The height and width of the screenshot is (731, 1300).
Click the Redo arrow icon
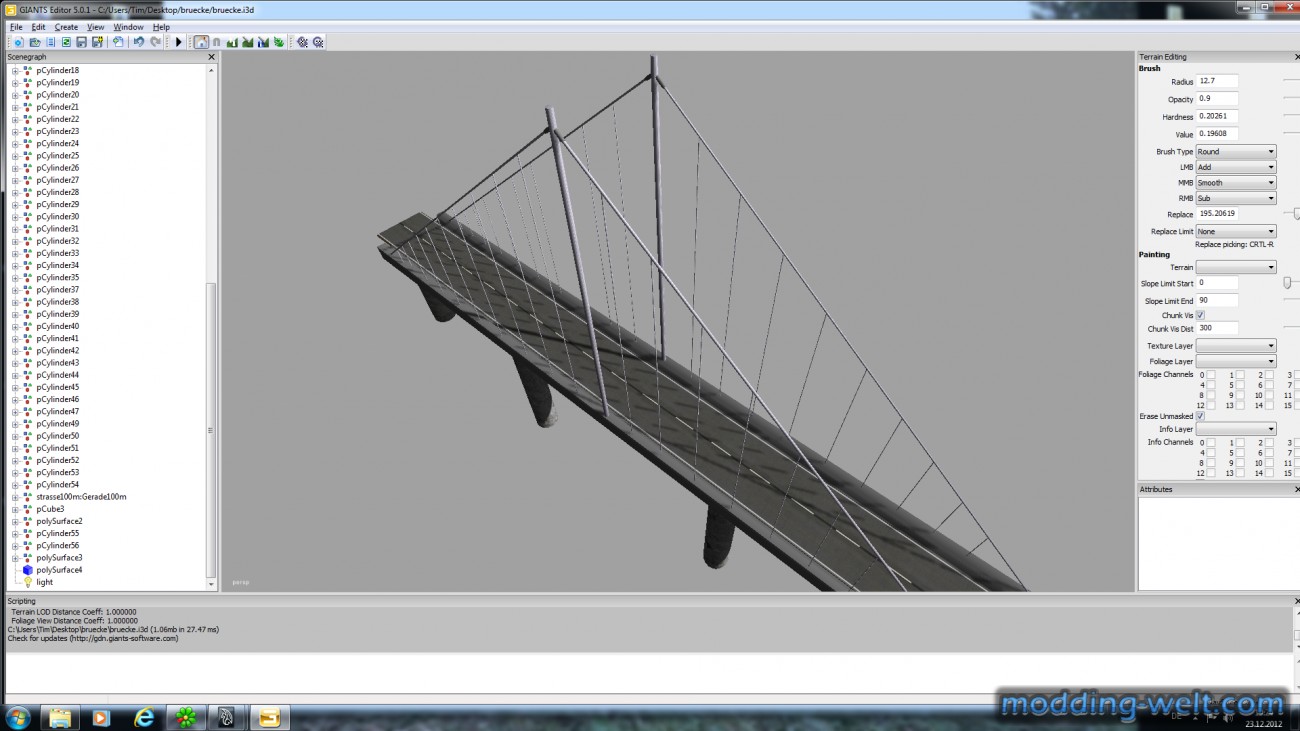tap(155, 42)
